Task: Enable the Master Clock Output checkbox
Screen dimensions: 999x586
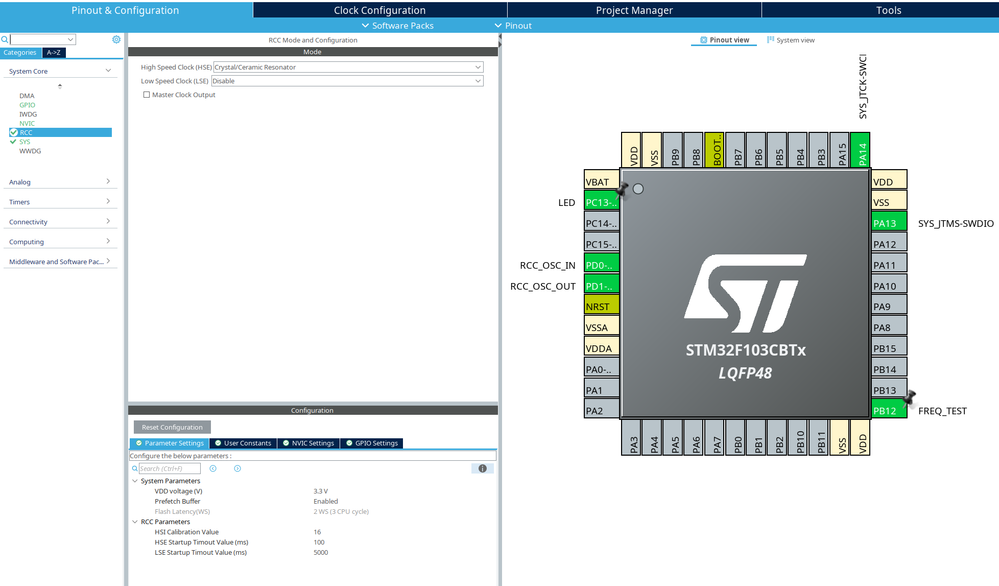Action: pos(147,95)
